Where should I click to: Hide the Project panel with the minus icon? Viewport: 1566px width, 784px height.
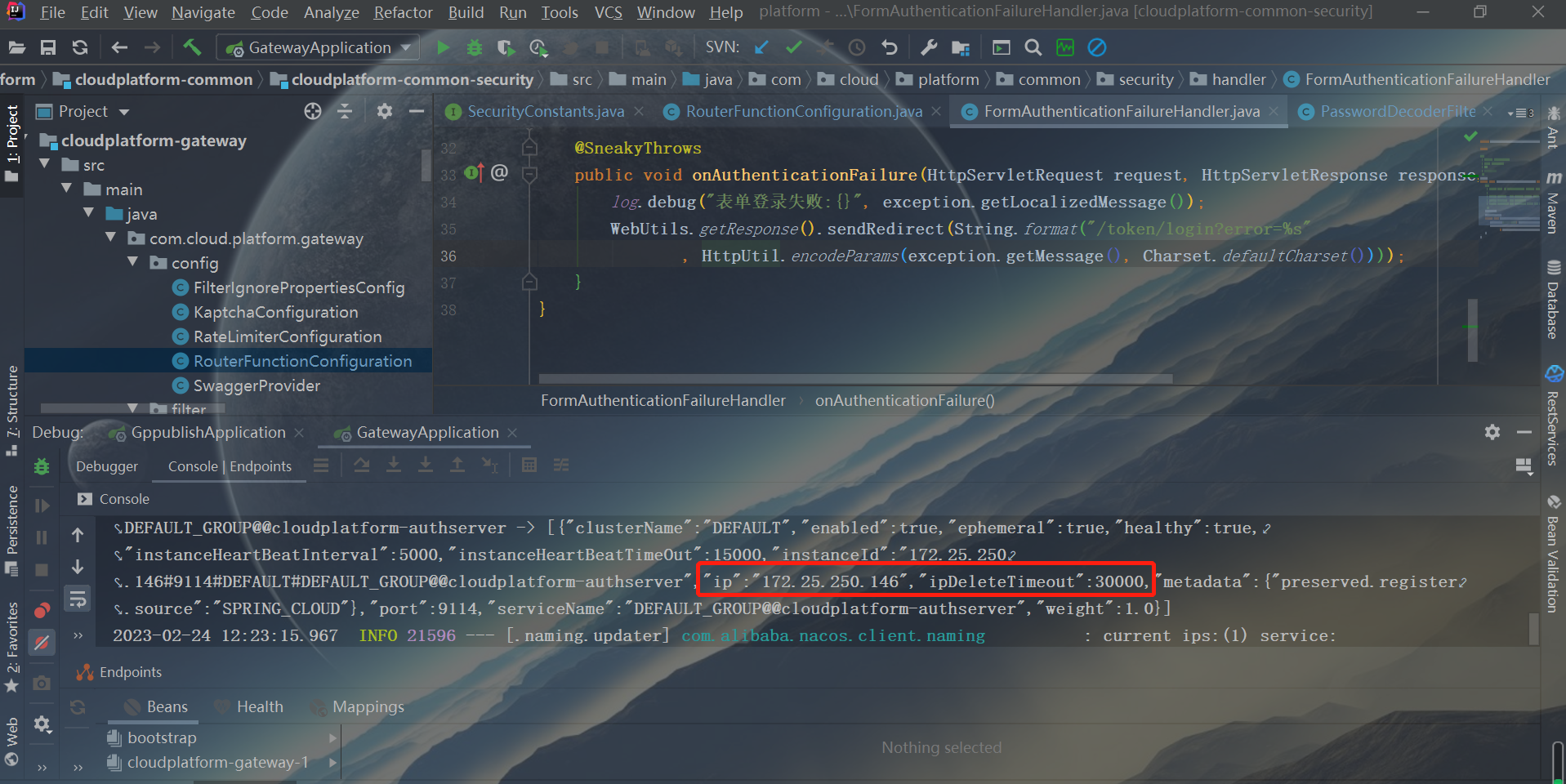(x=417, y=111)
